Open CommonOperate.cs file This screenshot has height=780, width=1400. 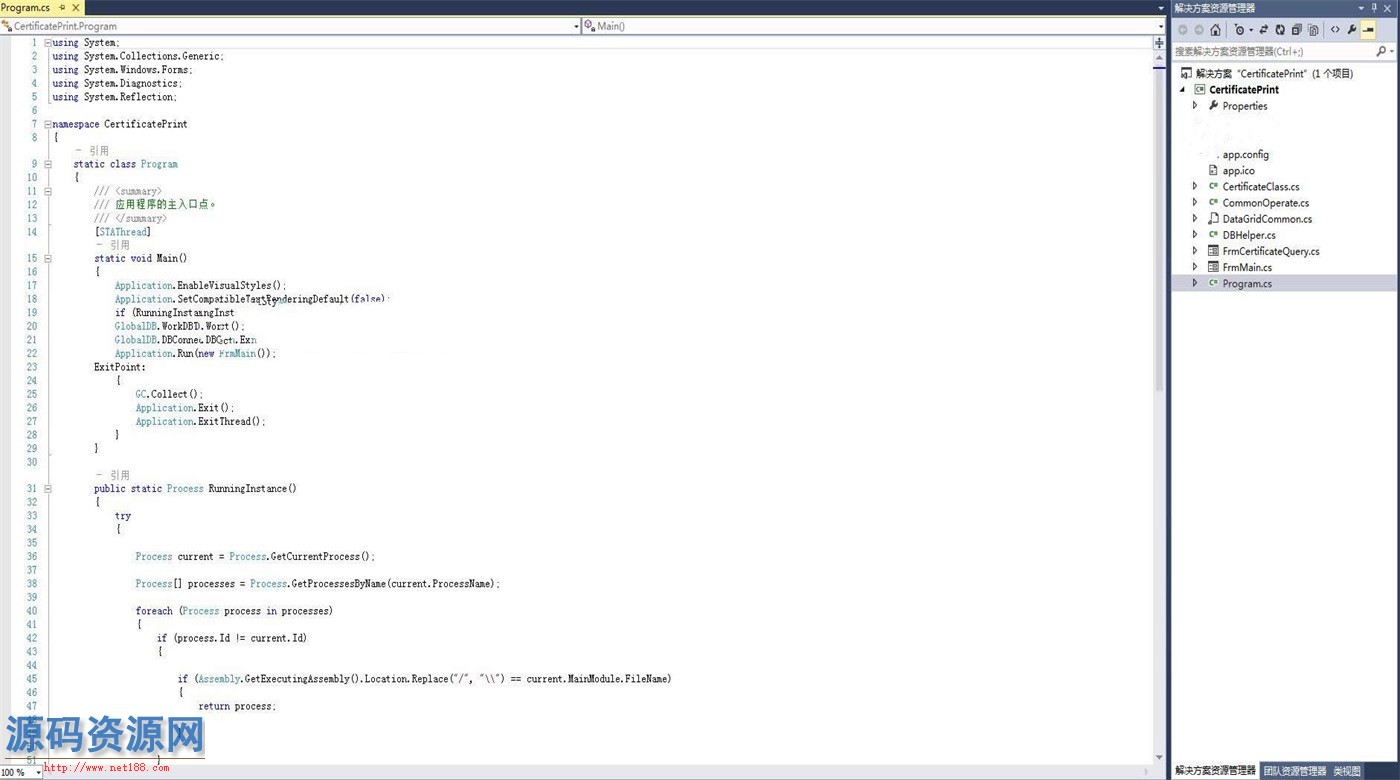tap(1265, 202)
